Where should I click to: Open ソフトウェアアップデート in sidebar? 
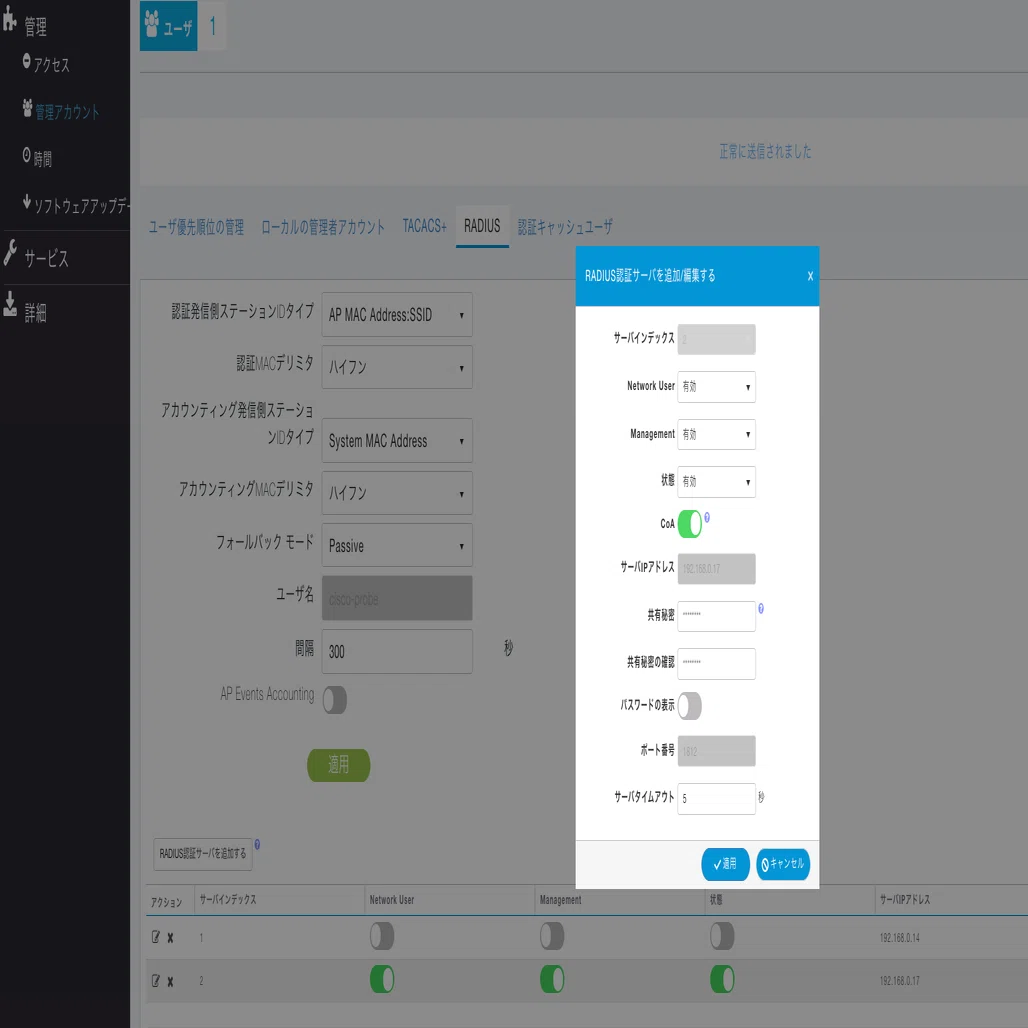pyautogui.click(x=75, y=205)
